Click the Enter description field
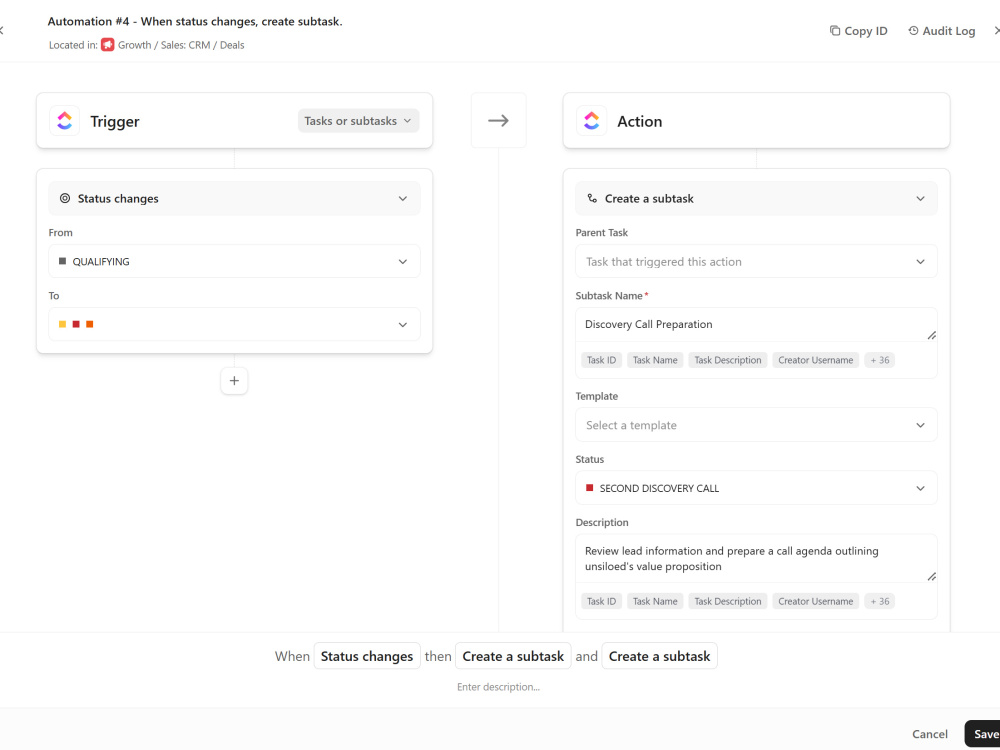 point(498,687)
